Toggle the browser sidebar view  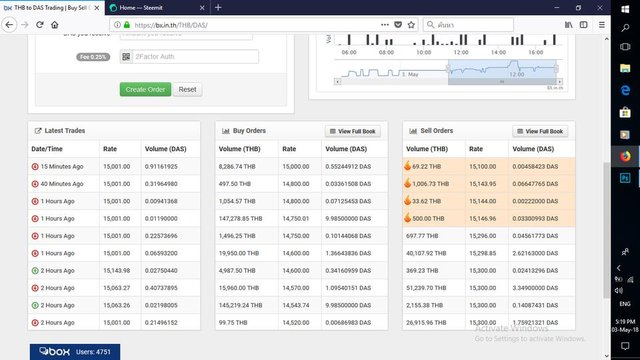pos(584,25)
